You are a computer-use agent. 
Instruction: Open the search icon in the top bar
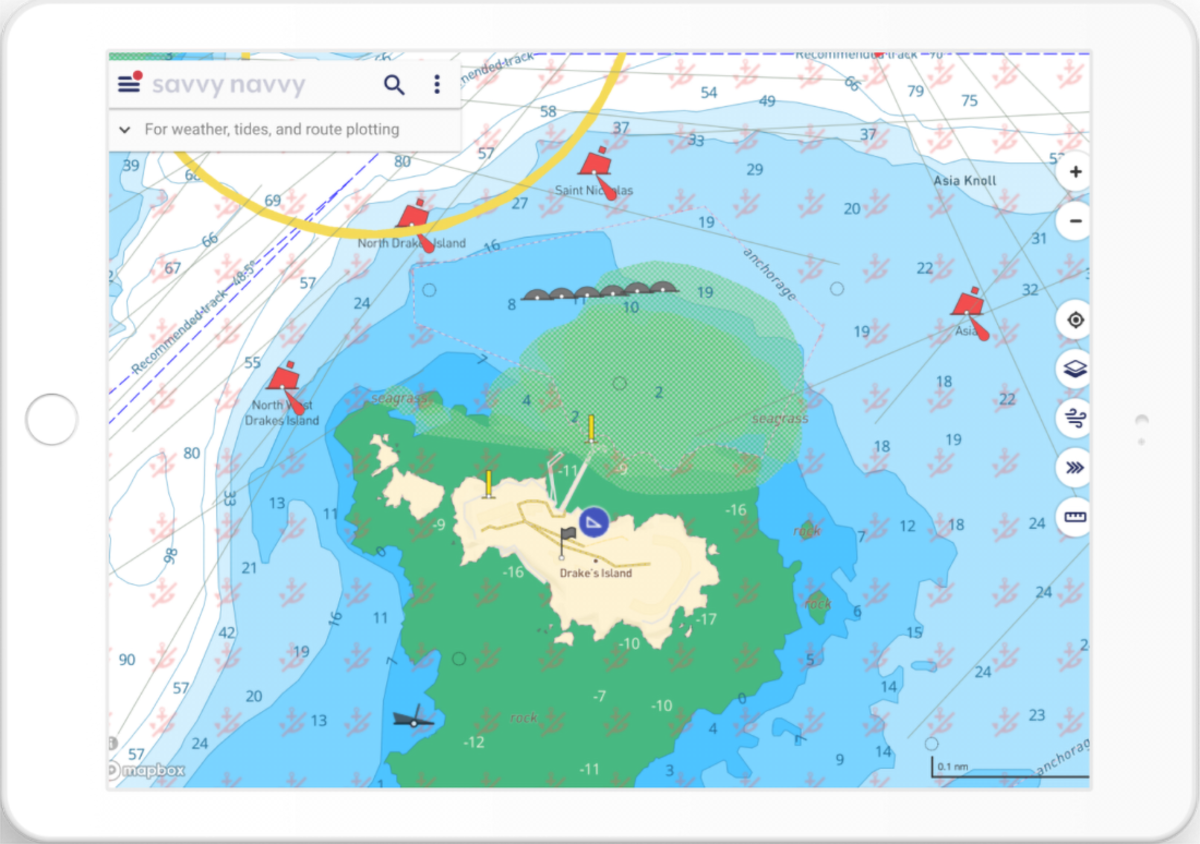(x=394, y=84)
